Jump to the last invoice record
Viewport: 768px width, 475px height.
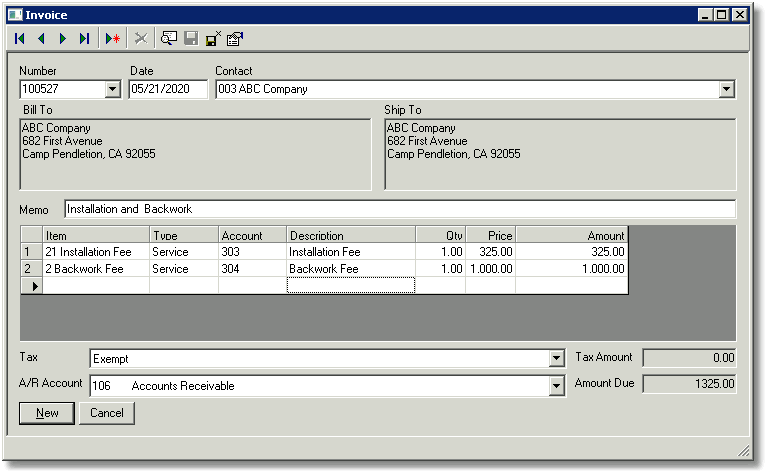click(84, 38)
